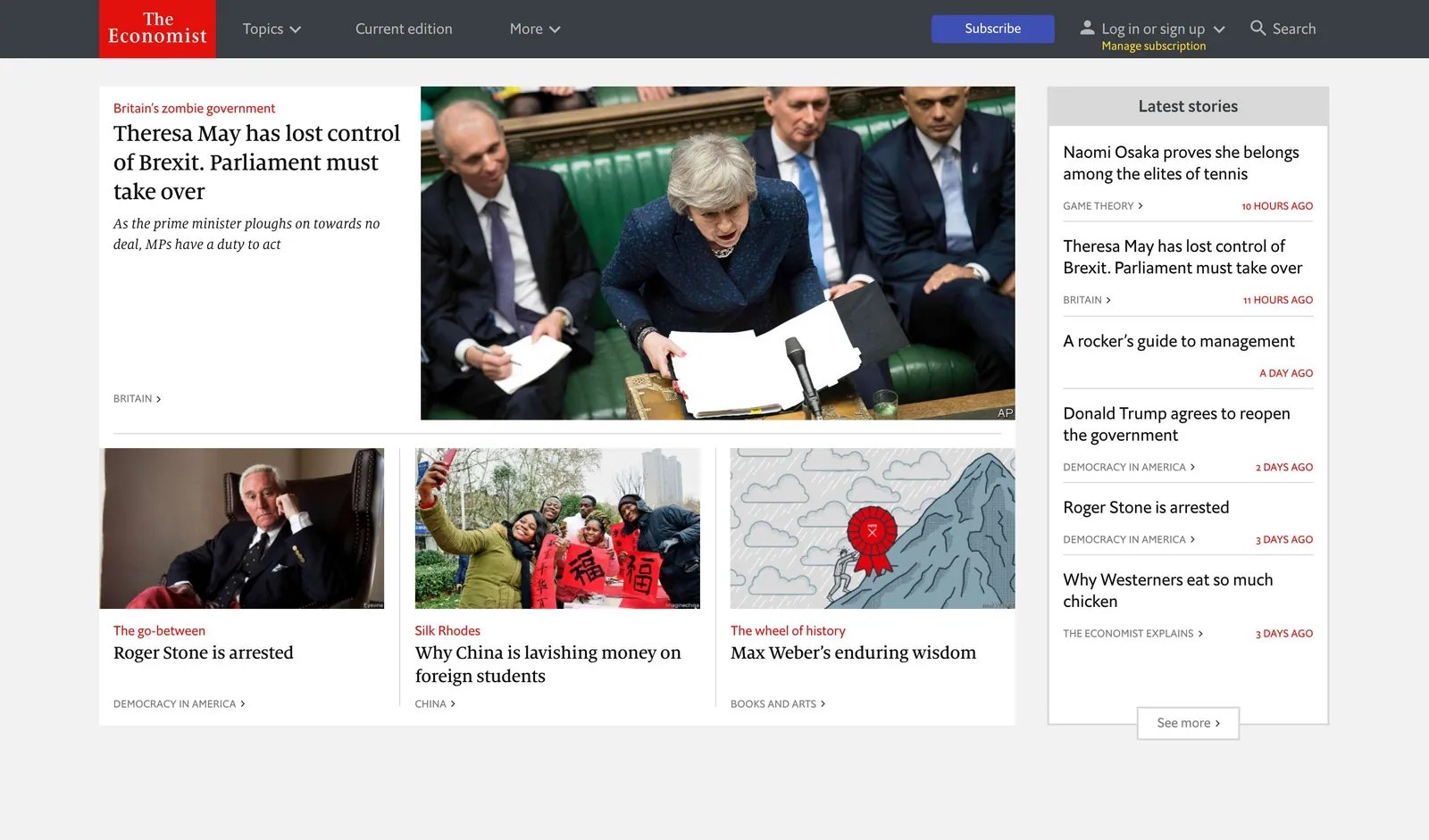This screenshot has width=1429, height=840.
Task: Open Roger Stone is arrested in Latest stories
Action: (1146, 507)
